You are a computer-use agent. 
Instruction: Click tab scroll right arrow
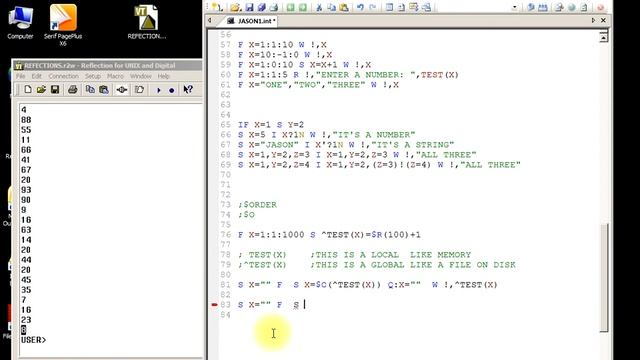(593, 20)
